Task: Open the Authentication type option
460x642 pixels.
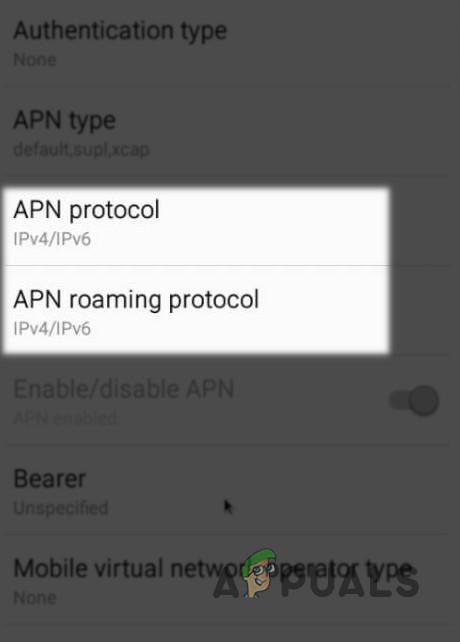Action: [230, 43]
